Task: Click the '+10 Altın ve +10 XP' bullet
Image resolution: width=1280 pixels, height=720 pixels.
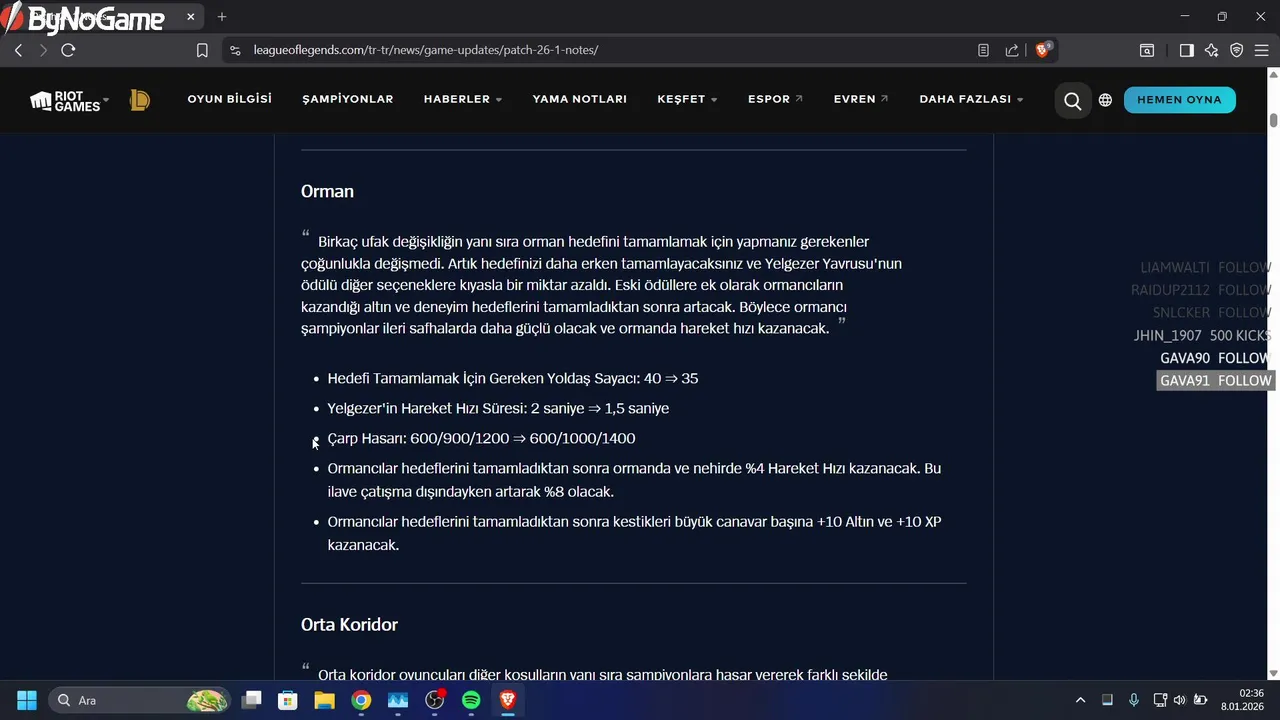Action: [x=634, y=533]
